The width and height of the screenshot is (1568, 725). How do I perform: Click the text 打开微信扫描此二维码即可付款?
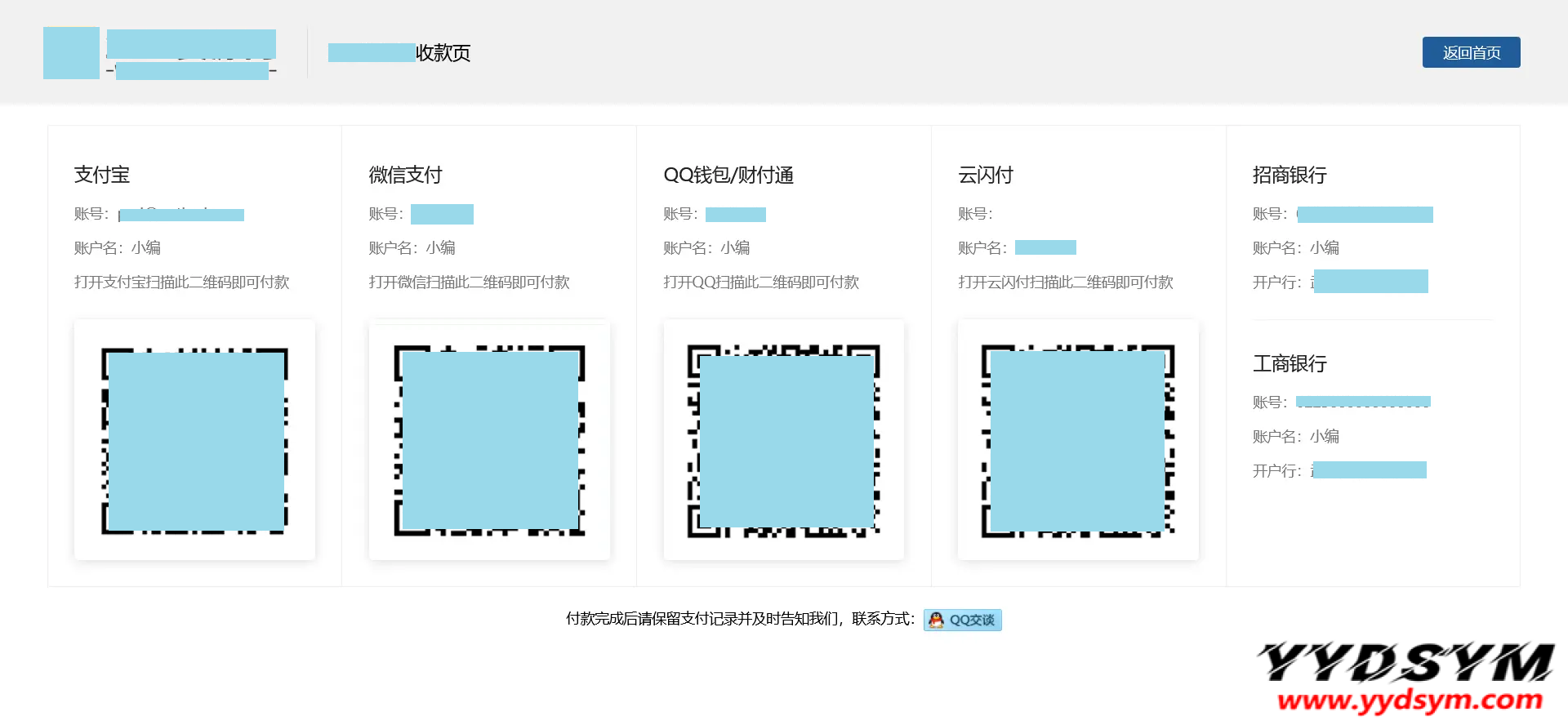[470, 282]
